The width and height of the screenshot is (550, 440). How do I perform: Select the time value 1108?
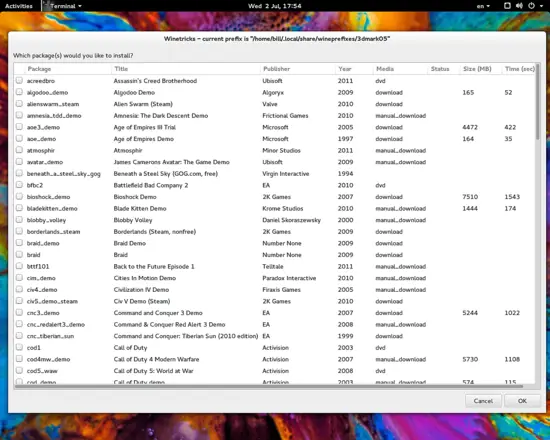coord(512,359)
